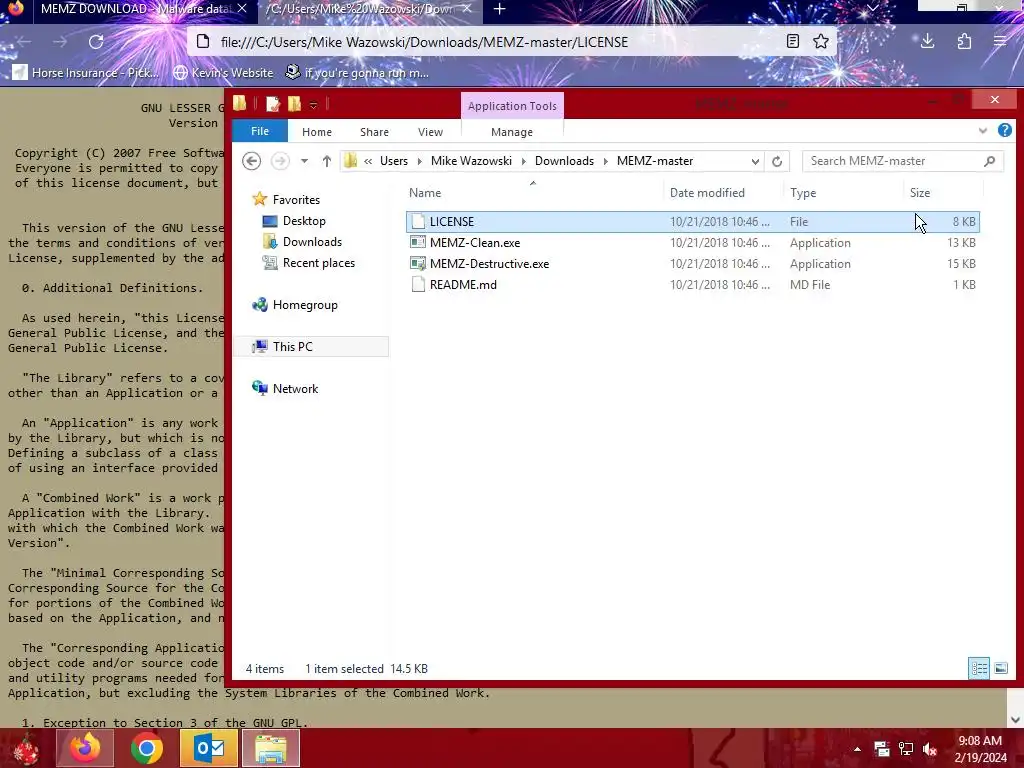Open the Firefox extensions puzzle icon
This screenshot has height=768, width=1024.
(964, 42)
